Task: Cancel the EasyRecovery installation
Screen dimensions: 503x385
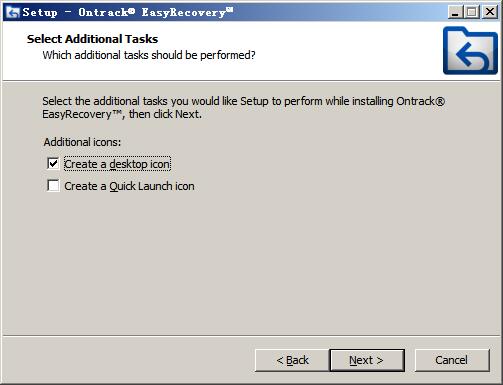Action: (x=452, y=360)
